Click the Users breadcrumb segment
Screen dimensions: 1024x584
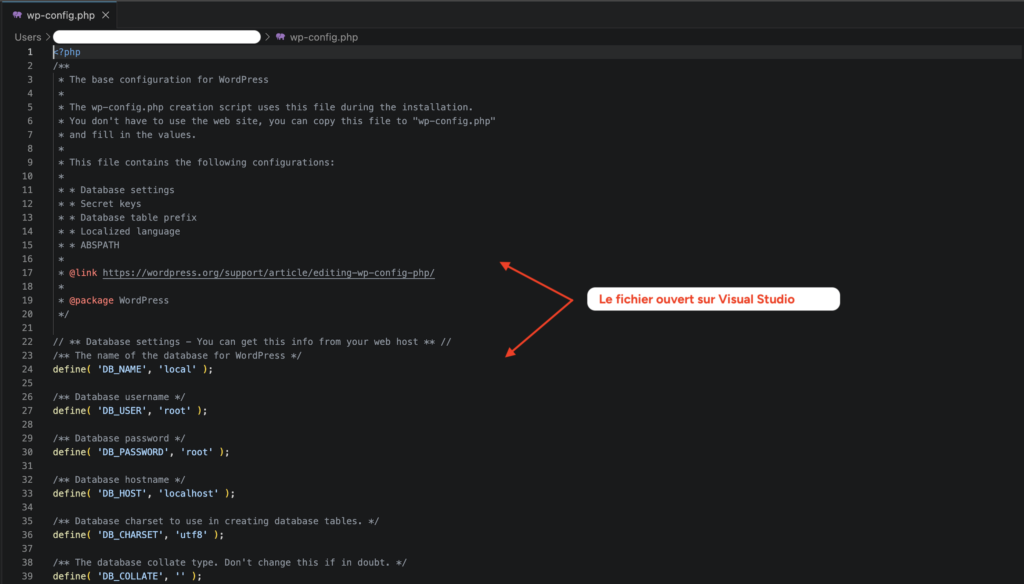click(27, 37)
